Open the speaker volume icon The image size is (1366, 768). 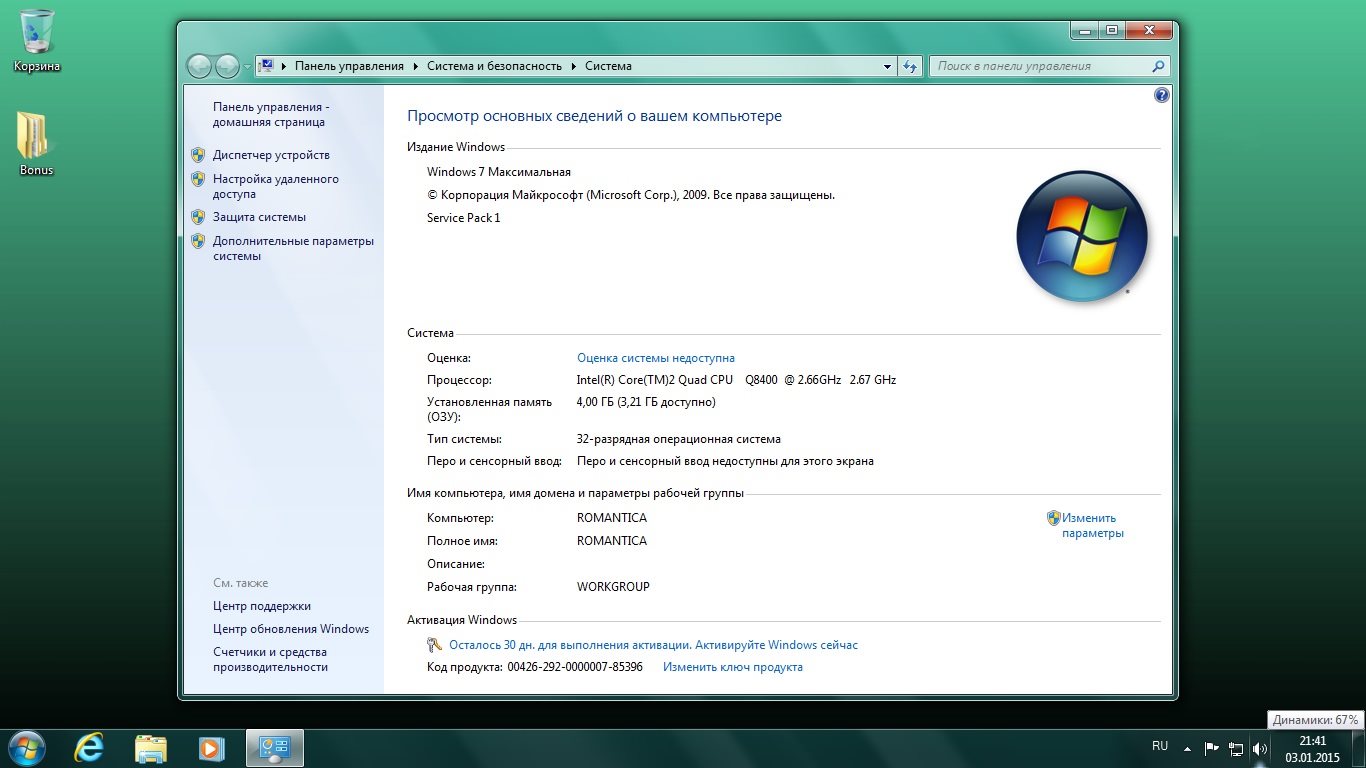click(x=1260, y=748)
